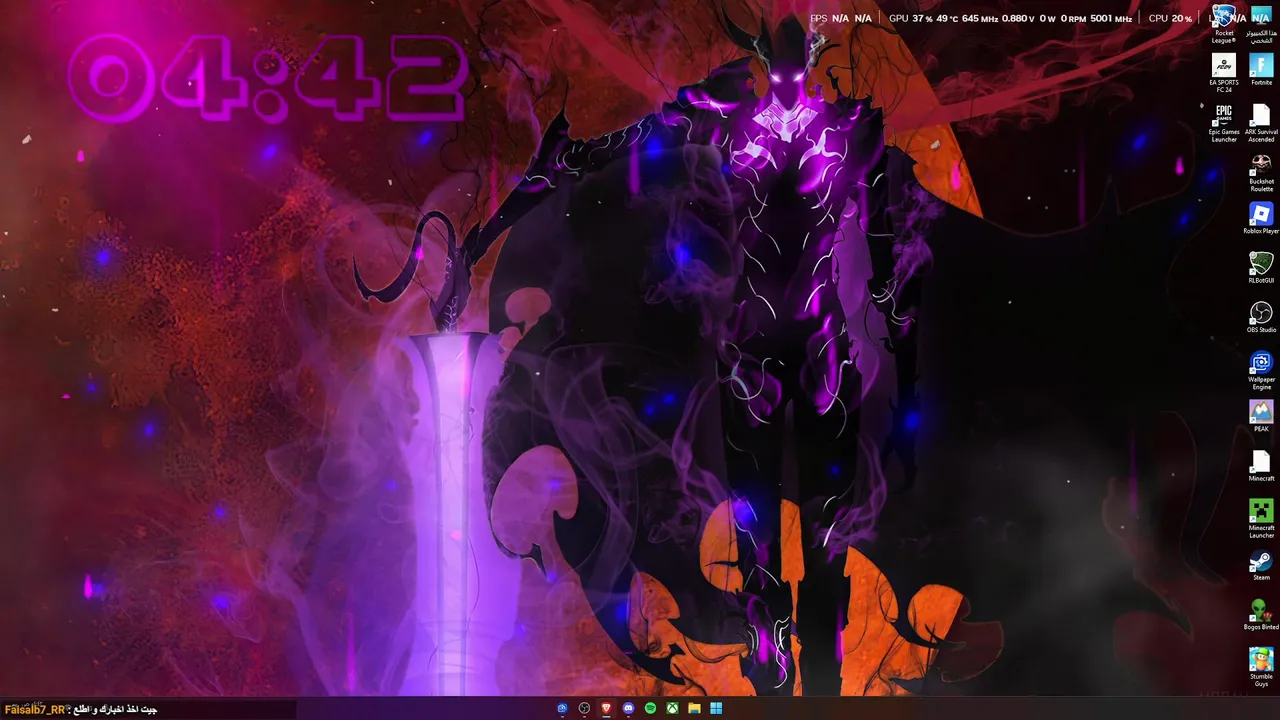Select the PEAK game desktop icon
This screenshot has height=720, width=1280.
[1261, 416]
